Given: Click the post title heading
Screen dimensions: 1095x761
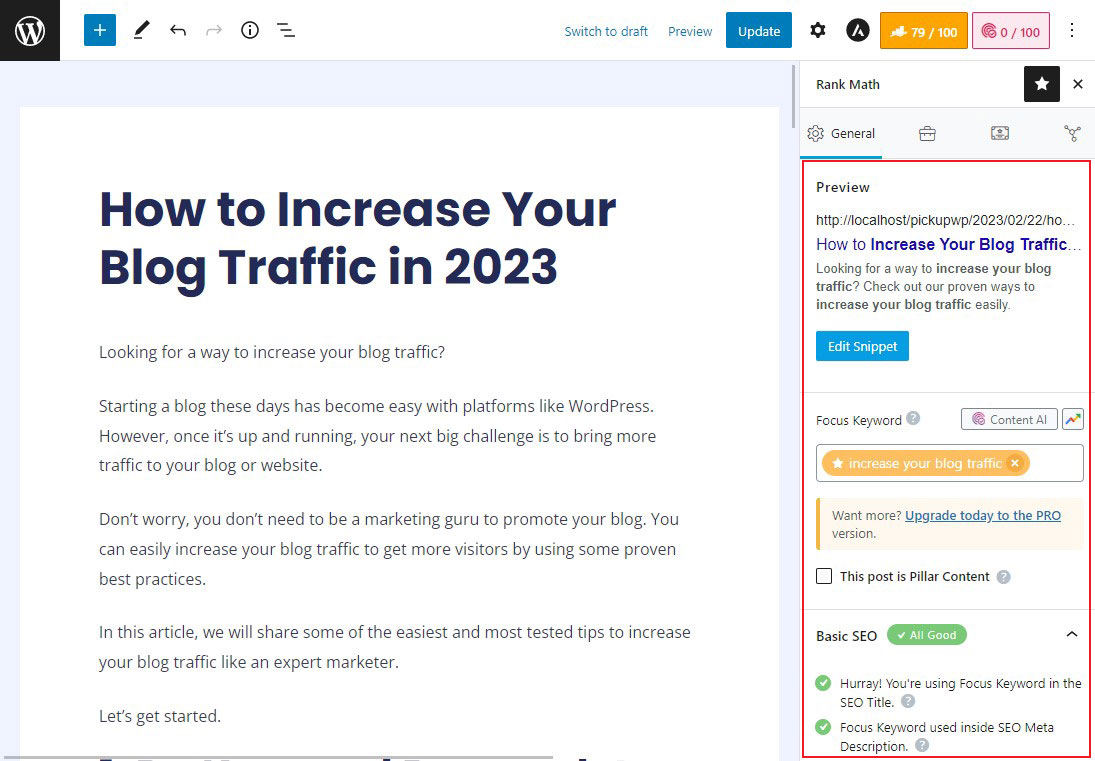Looking at the screenshot, I should 358,237.
